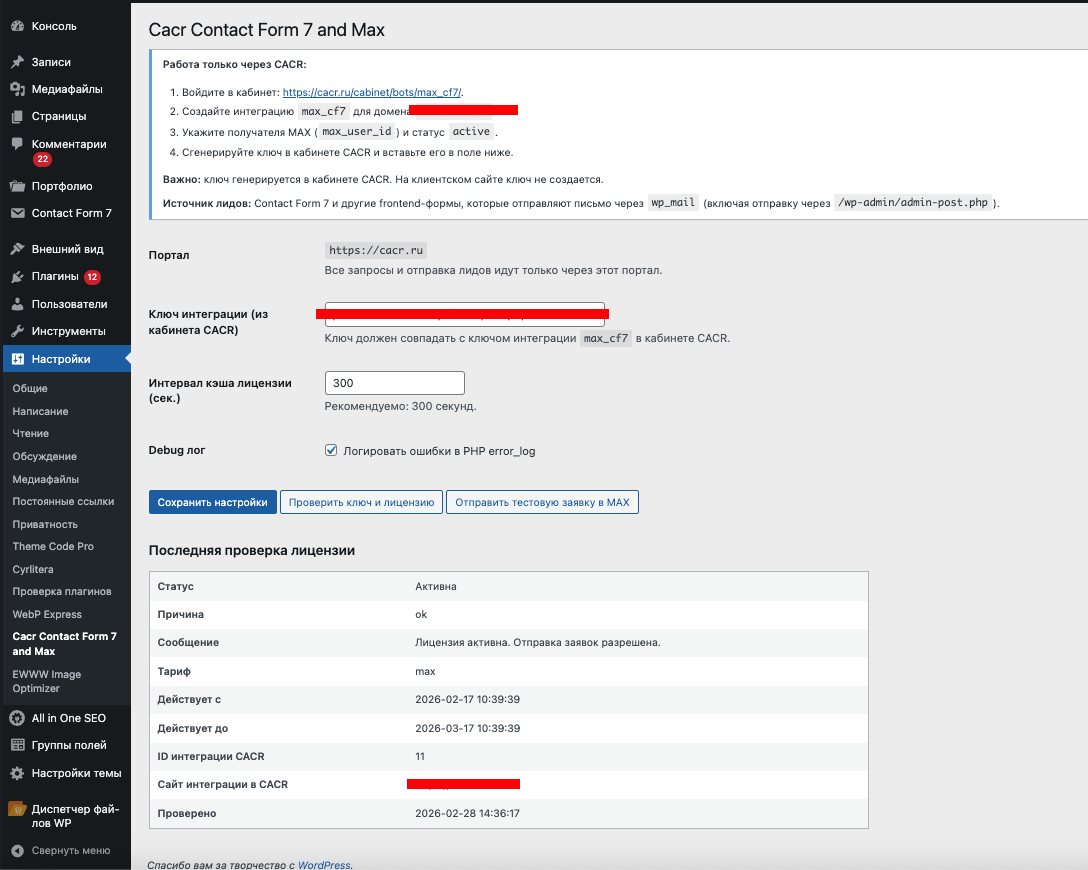Click the Рекомендуемо: 300 секунд hint
The image size is (1088, 870).
tap(400, 407)
